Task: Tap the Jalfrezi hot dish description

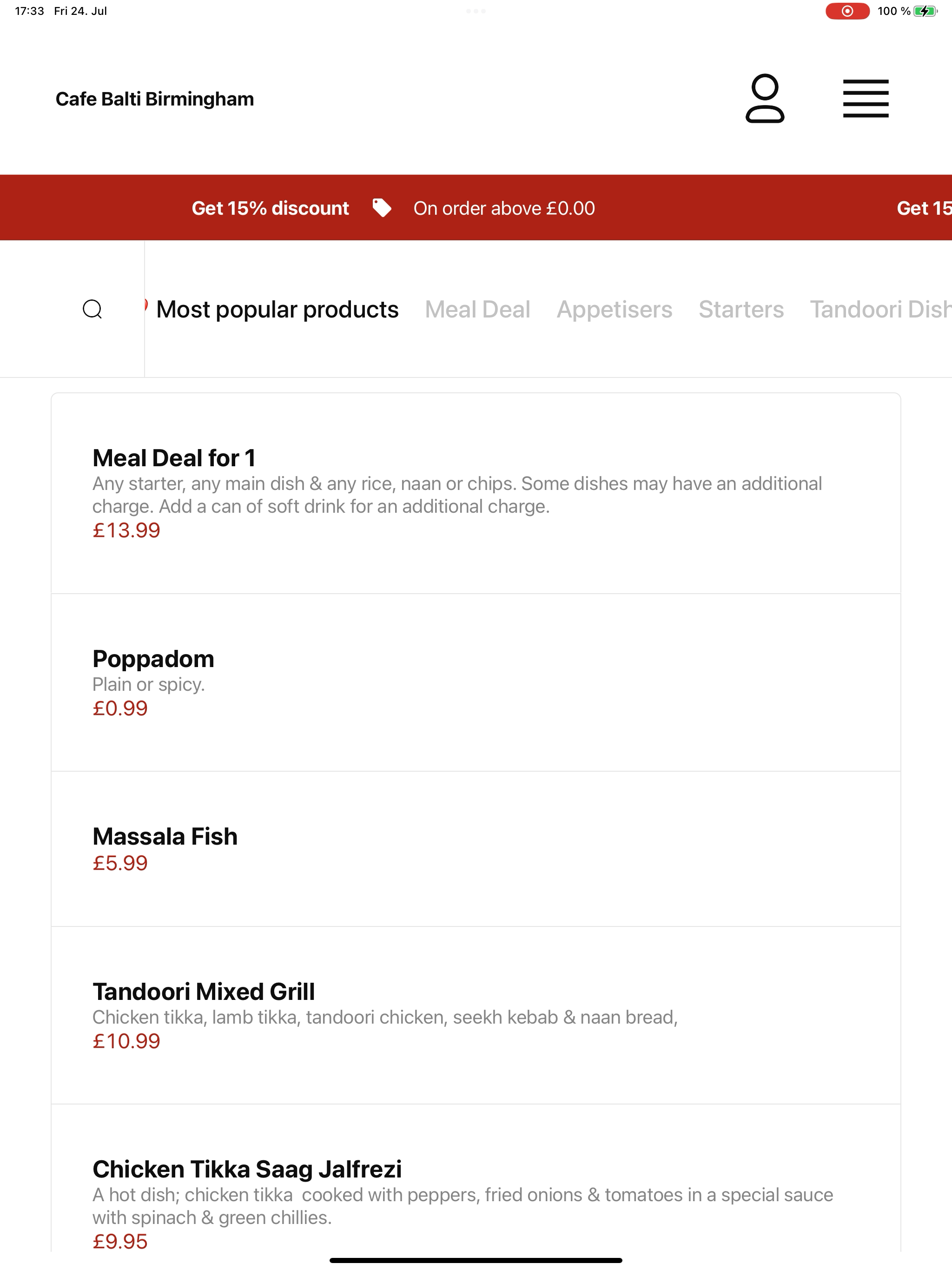Action: (x=463, y=1206)
